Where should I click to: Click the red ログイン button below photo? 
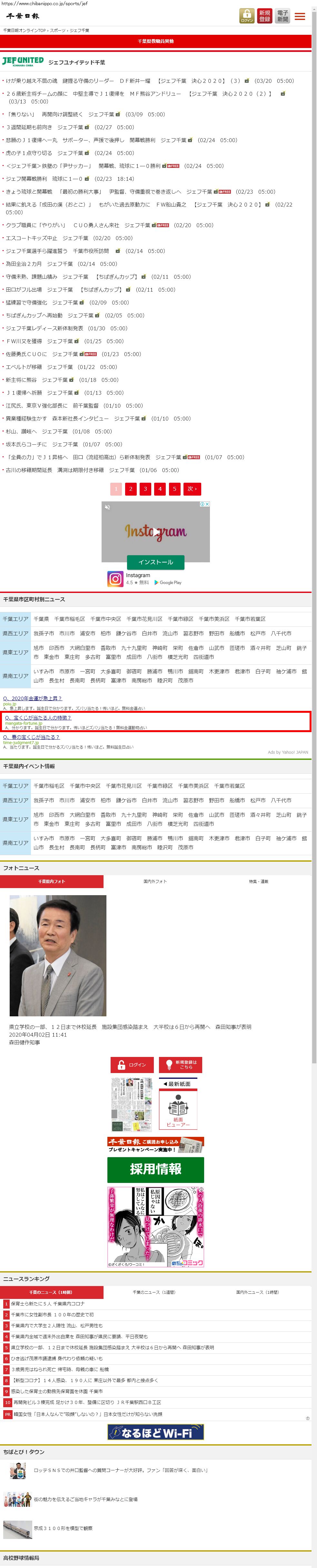pos(132,1065)
